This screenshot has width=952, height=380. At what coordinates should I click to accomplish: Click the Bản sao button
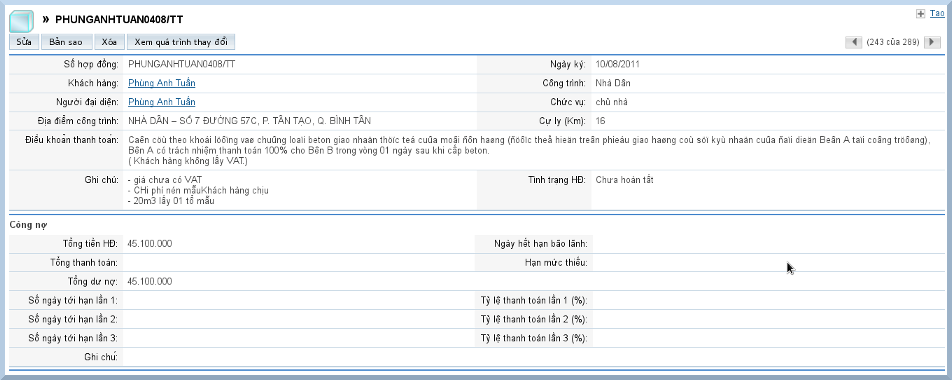coord(66,42)
